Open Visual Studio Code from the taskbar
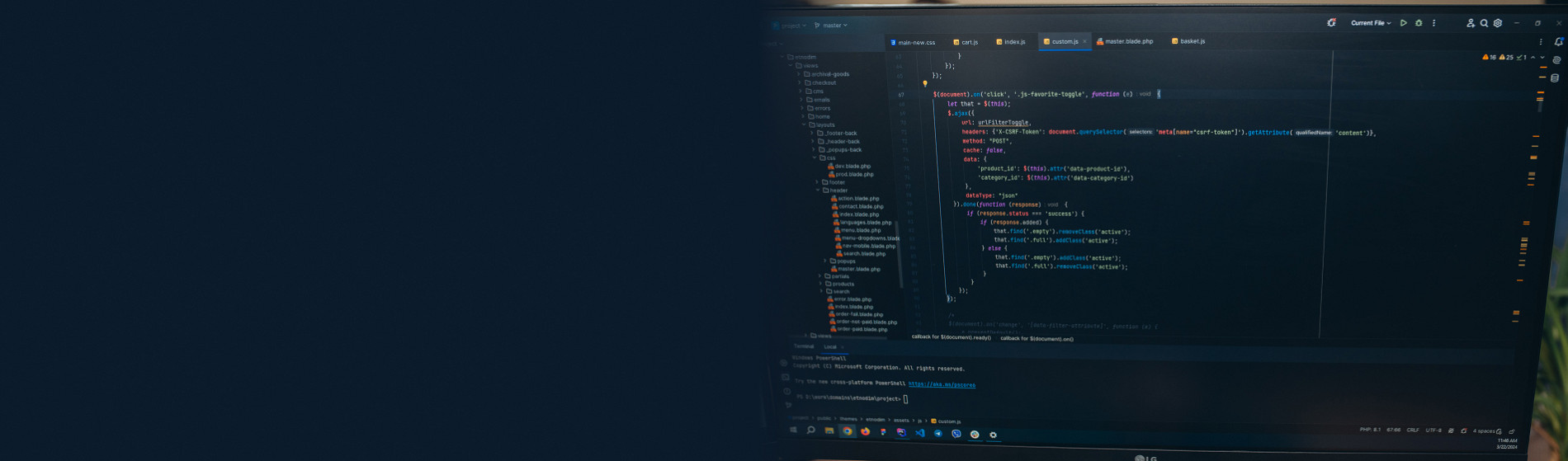 click(x=919, y=432)
